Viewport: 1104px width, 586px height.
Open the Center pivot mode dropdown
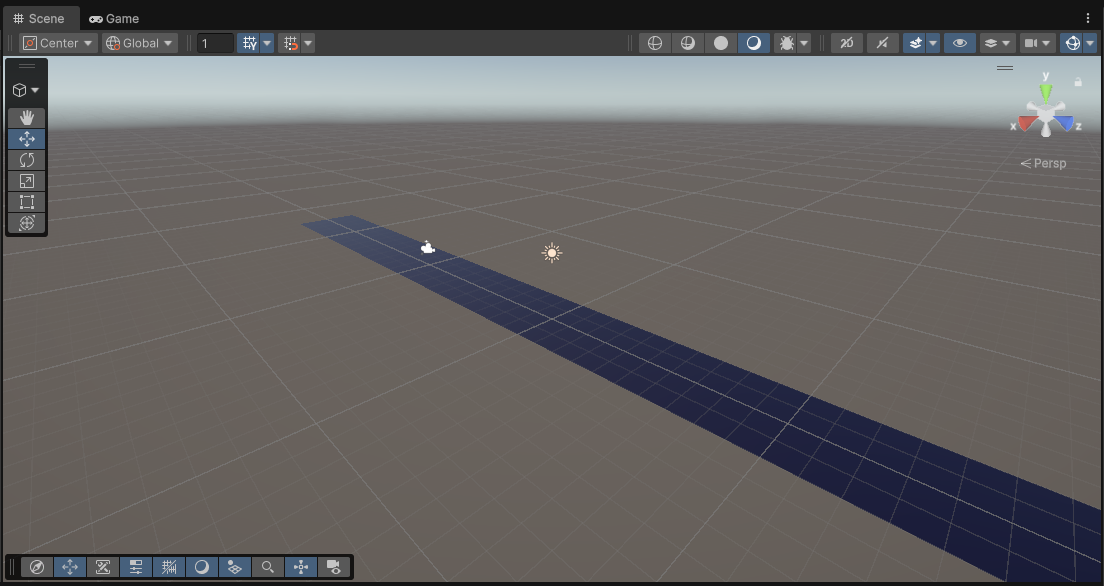coord(59,43)
